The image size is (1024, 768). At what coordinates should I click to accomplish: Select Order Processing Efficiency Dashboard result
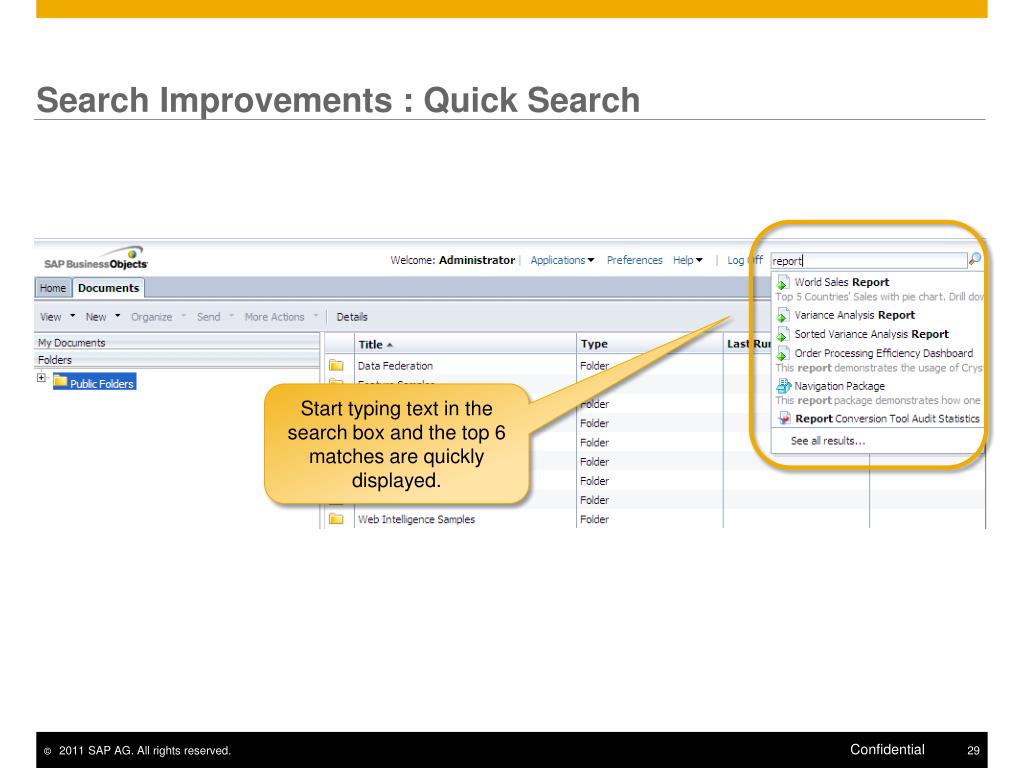(x=884, y=353)
